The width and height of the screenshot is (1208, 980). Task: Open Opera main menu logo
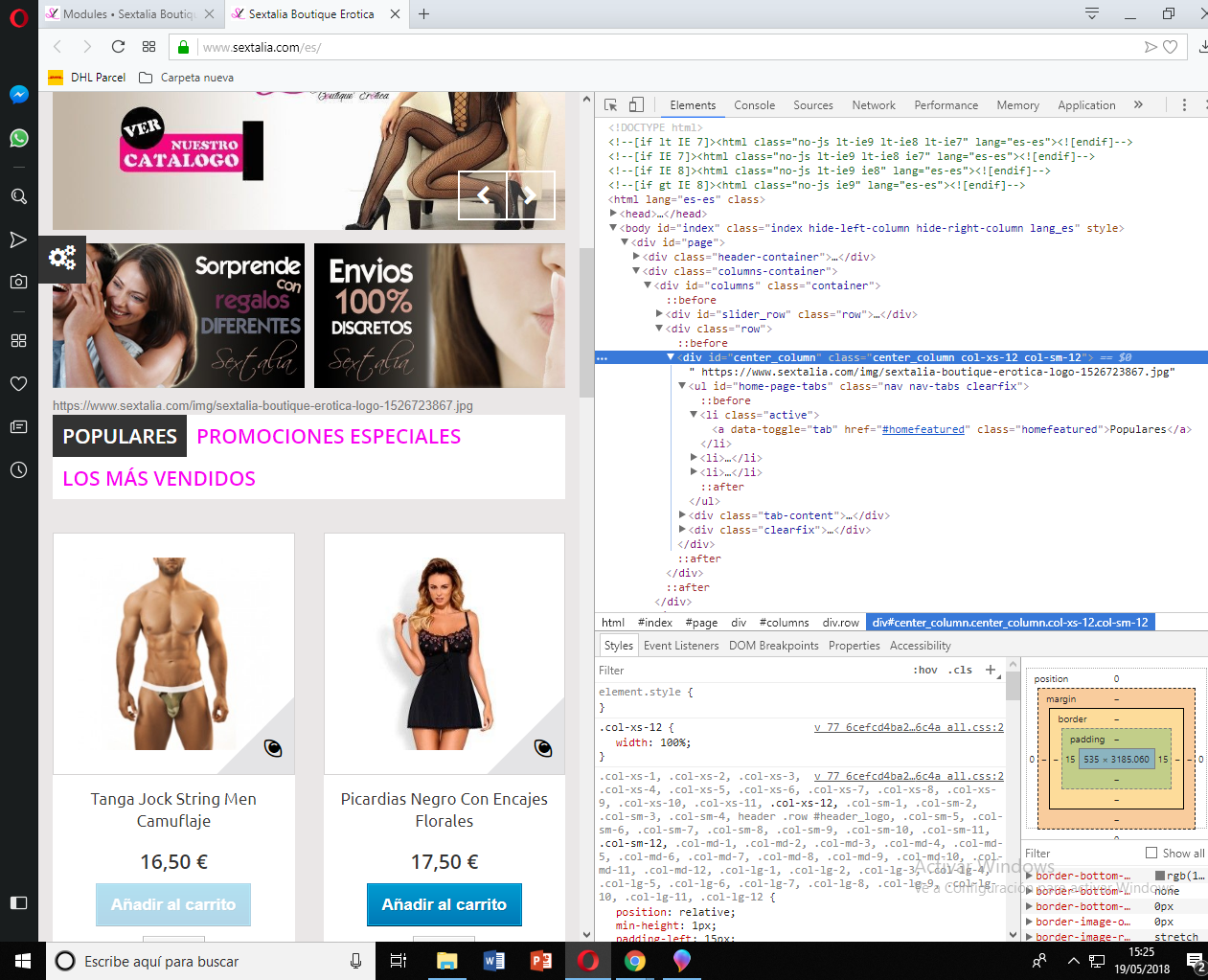(18, 17)
